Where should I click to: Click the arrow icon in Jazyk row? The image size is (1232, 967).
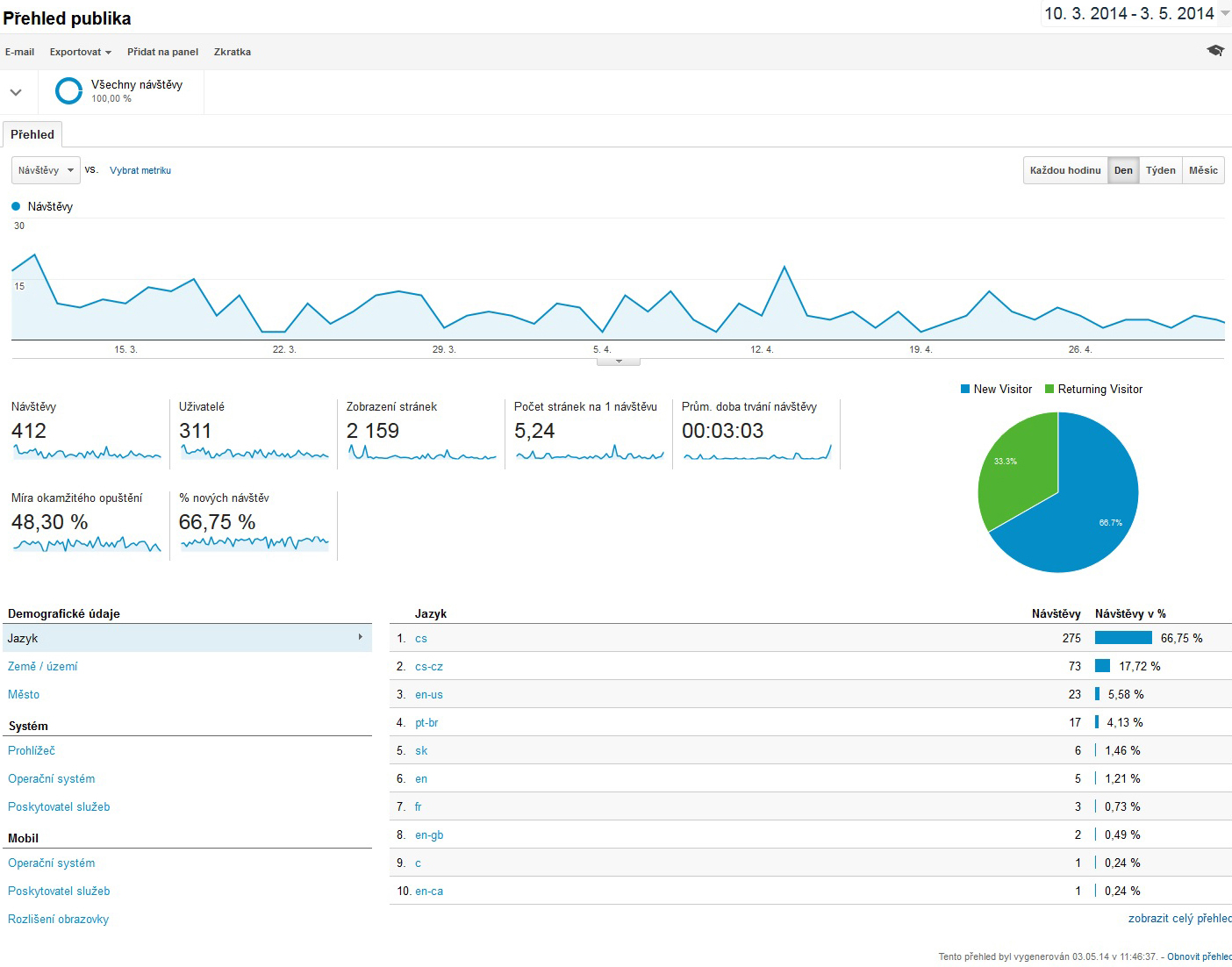click(x=360, y=637)
